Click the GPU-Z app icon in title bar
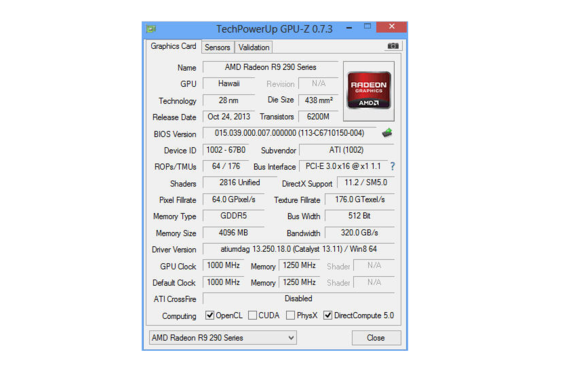 point(151,29)
